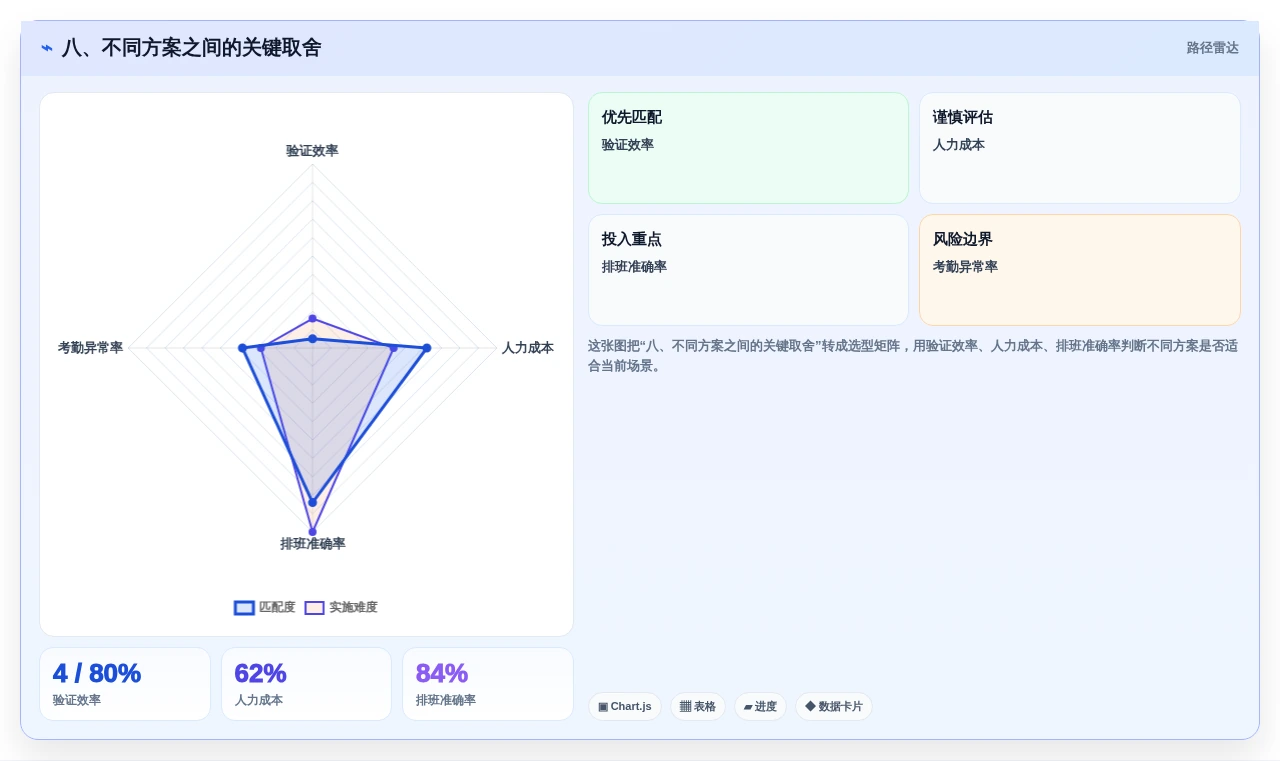Click the 路径雷达 label in header
The width and height of the screenshot is (1280, 761).
pyautogui.click(x=1212, y=48)
